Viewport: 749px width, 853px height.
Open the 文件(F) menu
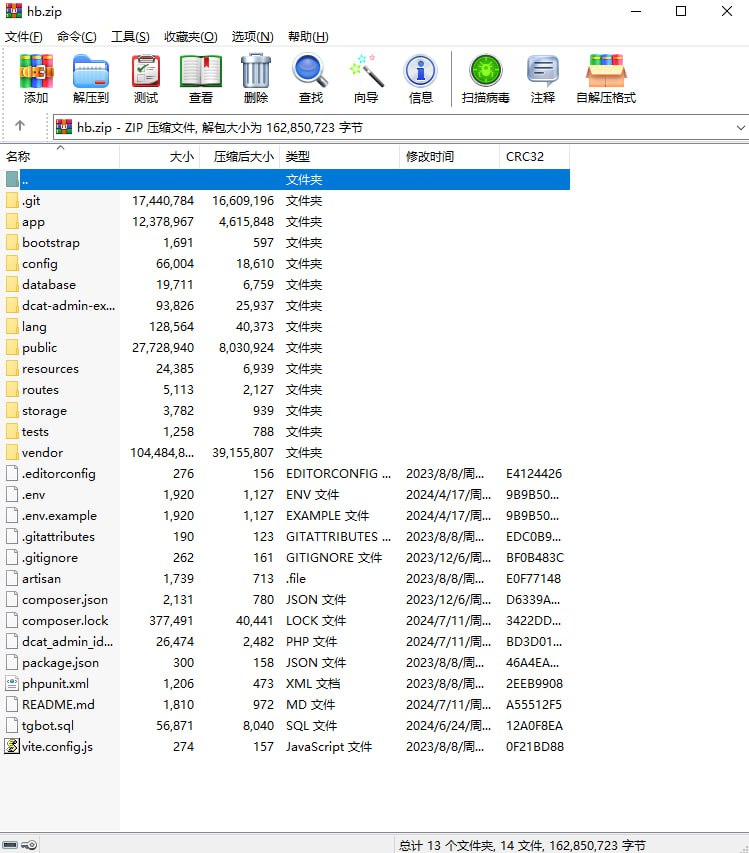pos(24,37)
